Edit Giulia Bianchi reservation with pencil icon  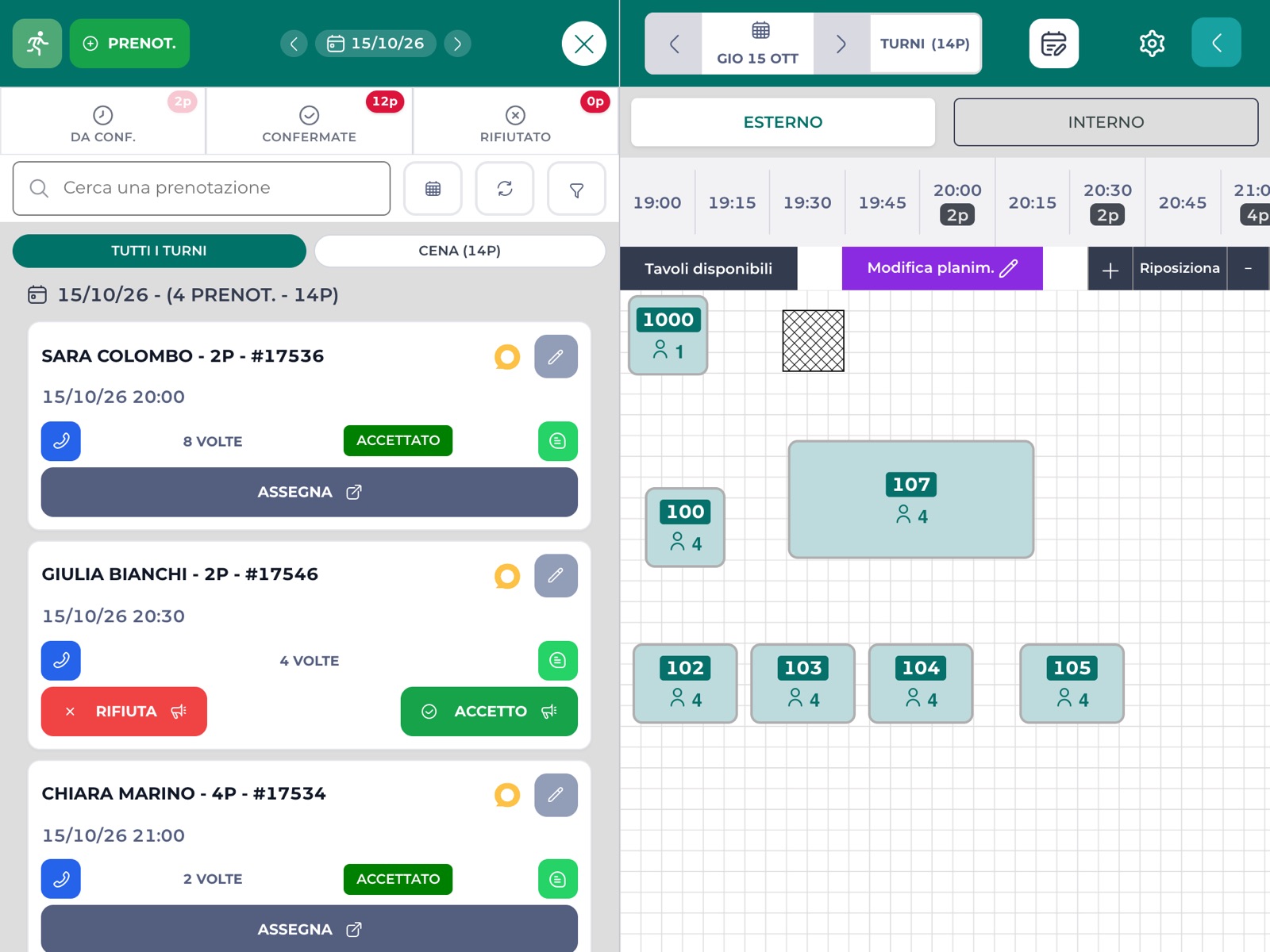556,575
